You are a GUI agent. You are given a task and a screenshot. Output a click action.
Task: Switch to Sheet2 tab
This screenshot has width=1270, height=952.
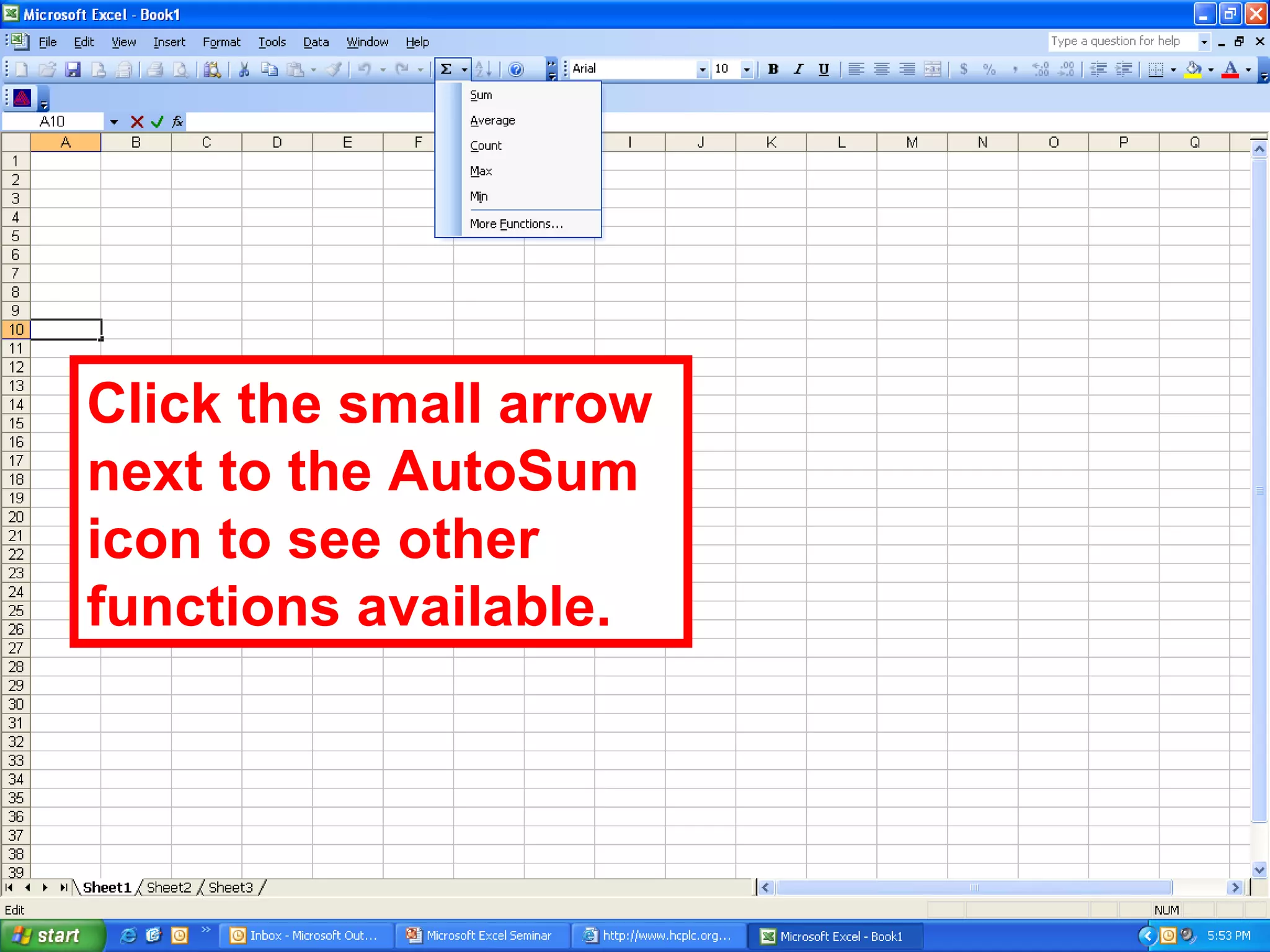point(169,888)
